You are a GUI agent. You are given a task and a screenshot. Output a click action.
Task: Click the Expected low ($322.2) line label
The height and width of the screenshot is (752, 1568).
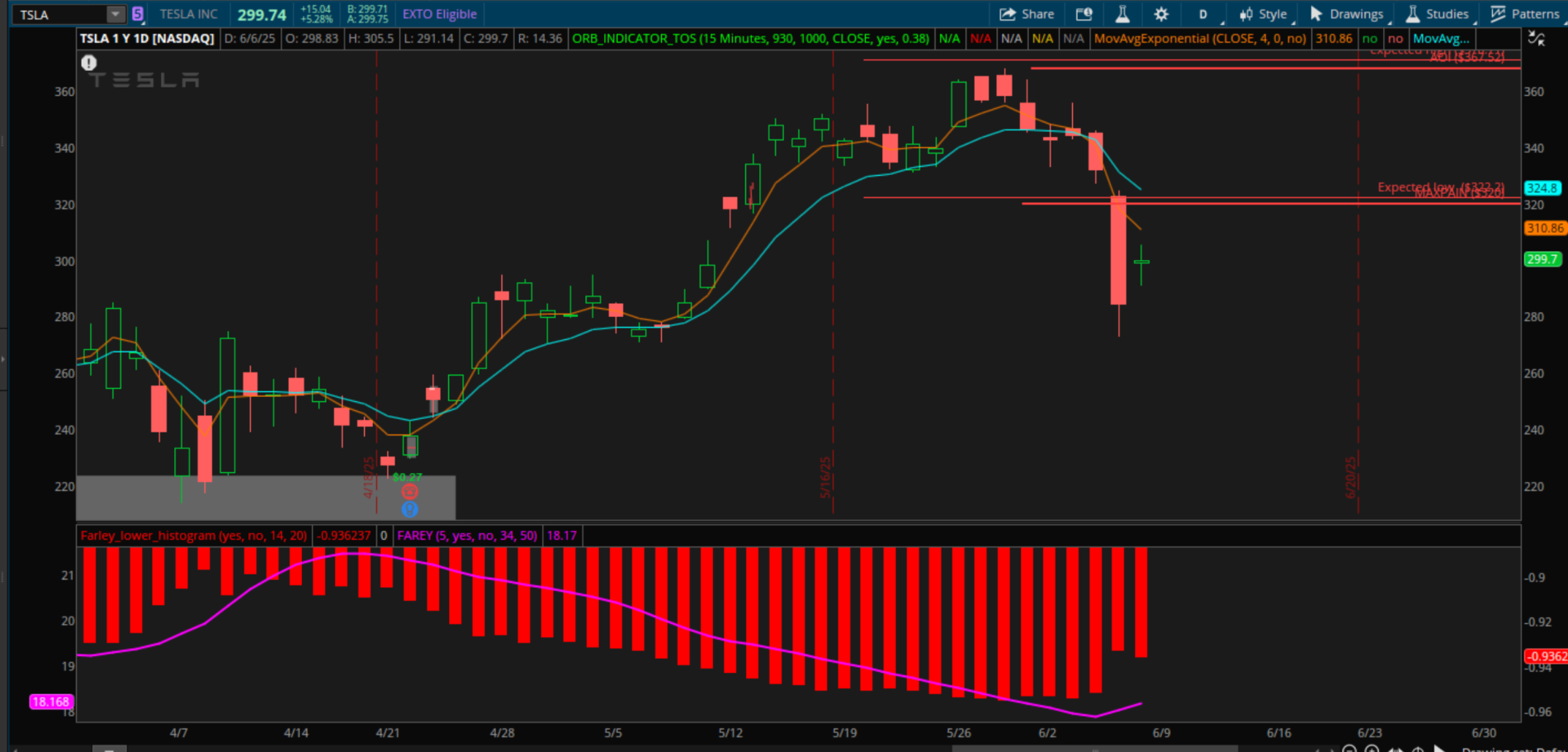pos(1440,187)
